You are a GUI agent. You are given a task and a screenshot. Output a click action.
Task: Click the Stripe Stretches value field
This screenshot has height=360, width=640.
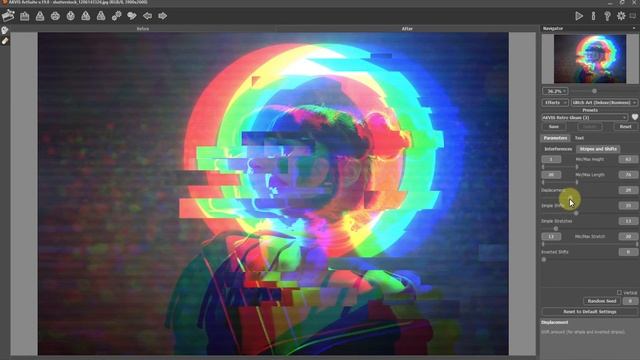[x=628, y=221]
